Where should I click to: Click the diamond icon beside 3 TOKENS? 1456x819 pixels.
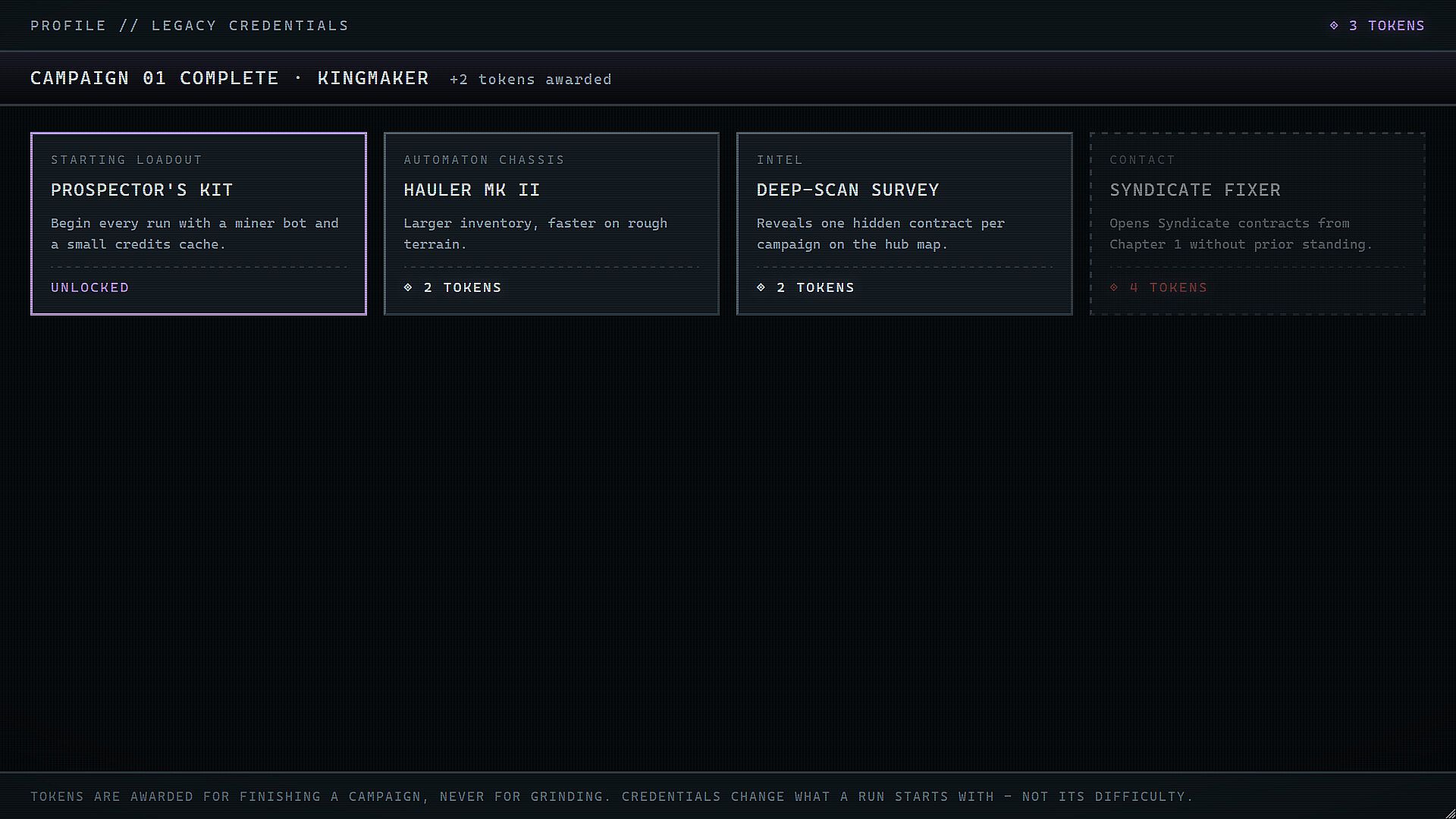click(x=1334, y=26)
